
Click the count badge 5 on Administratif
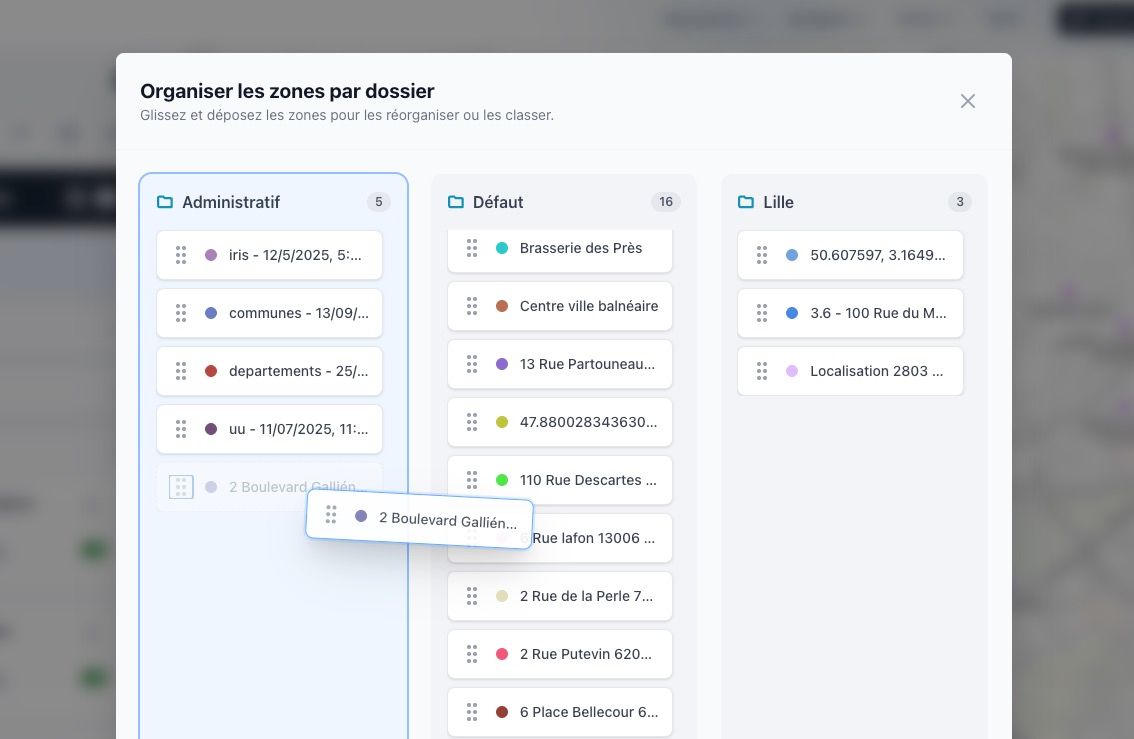coord(379,201)
